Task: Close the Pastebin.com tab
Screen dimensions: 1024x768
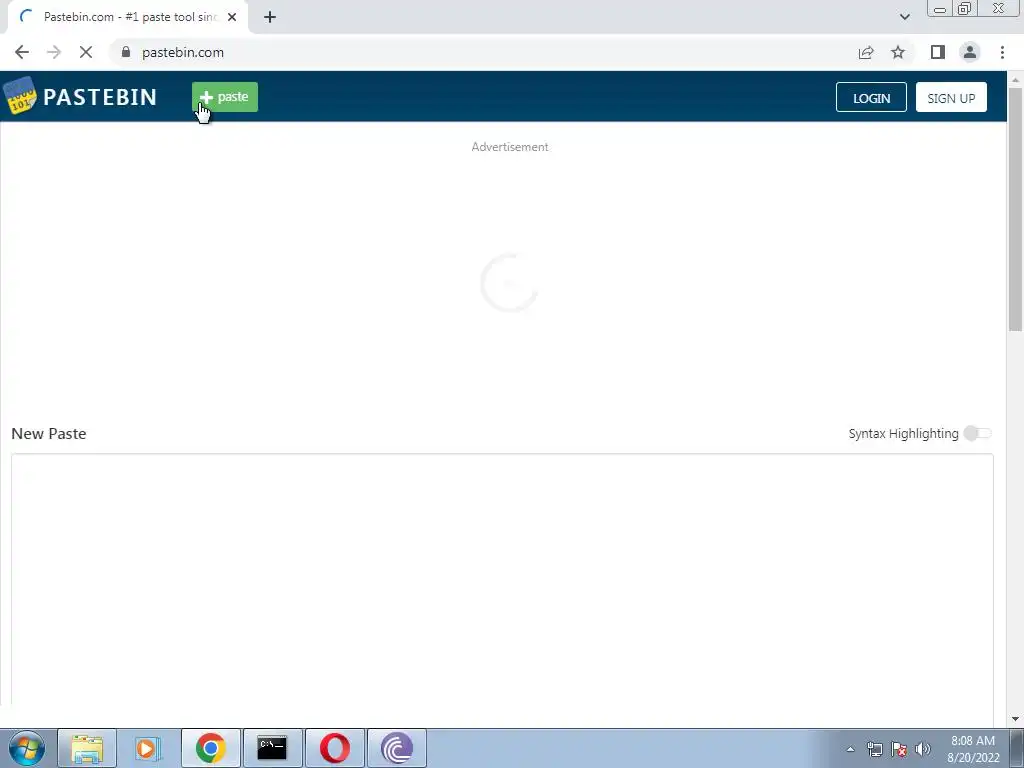Action: pyautogui.click(x=232, y=17)
